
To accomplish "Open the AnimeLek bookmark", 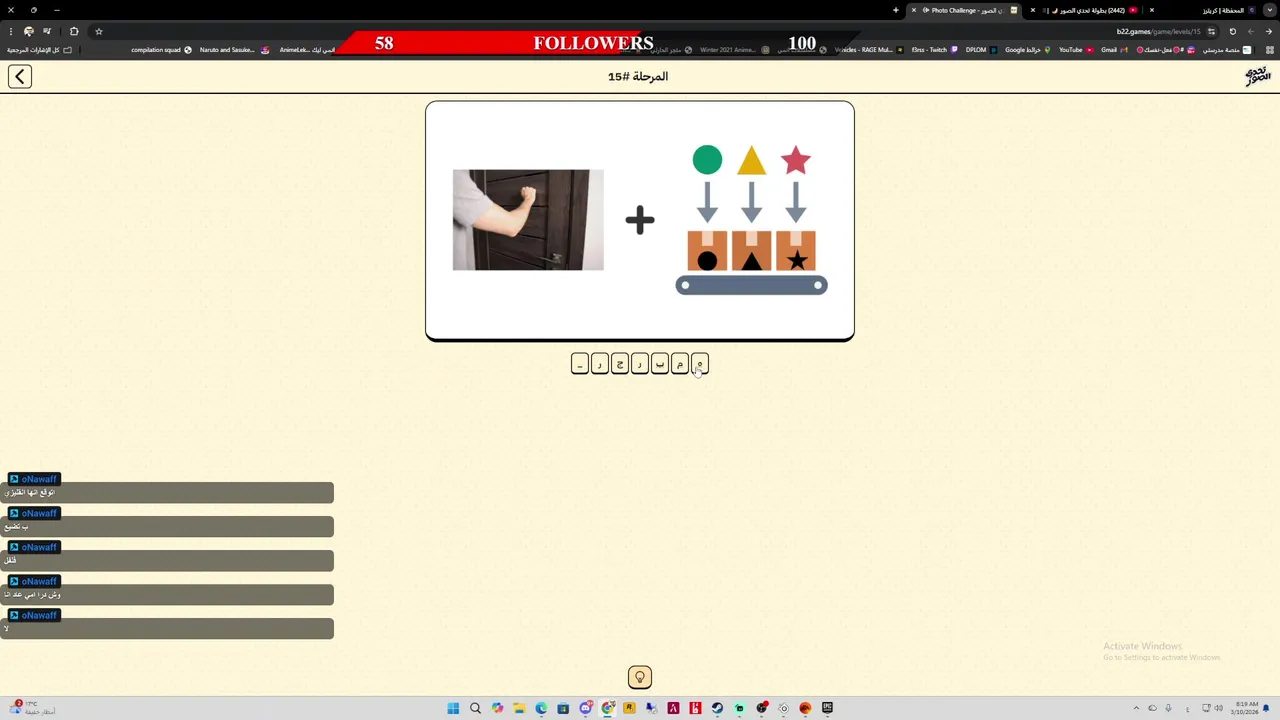I will coord(306,50).
